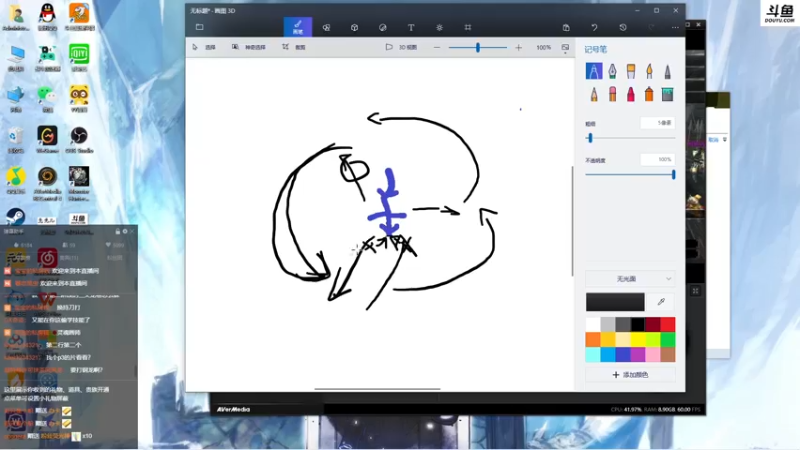Choose the bright red color swatch

(668, 324)
